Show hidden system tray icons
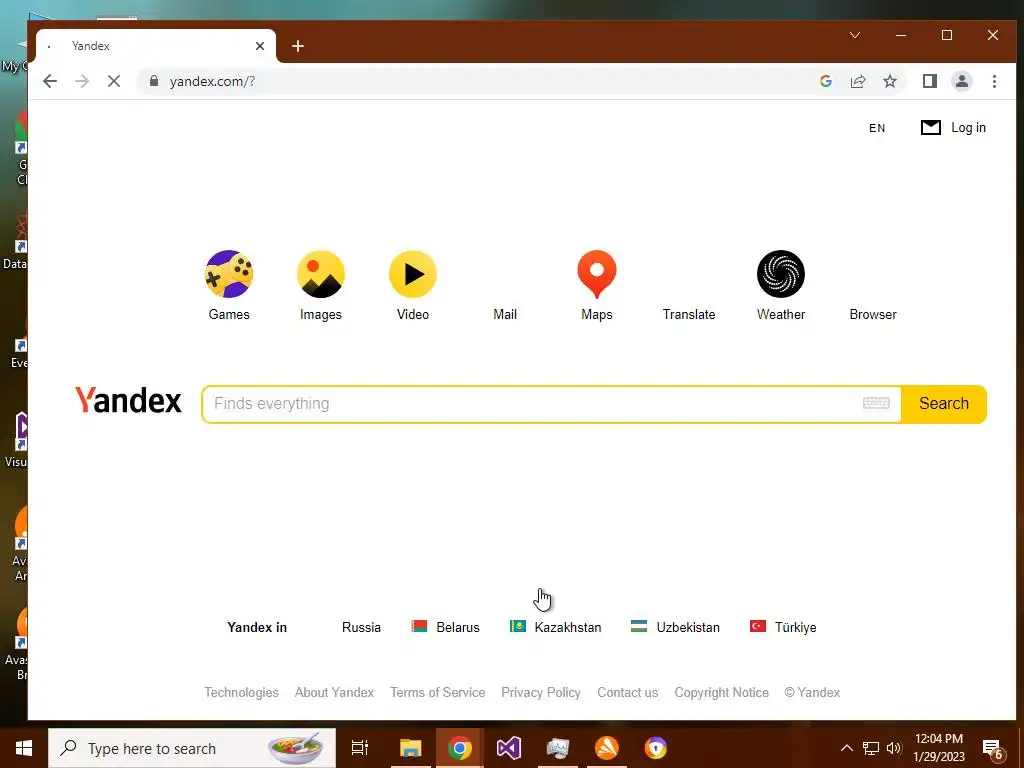The width and height of the screenshot is (1024, 768). pyautogui.click(x=846, y=748)
